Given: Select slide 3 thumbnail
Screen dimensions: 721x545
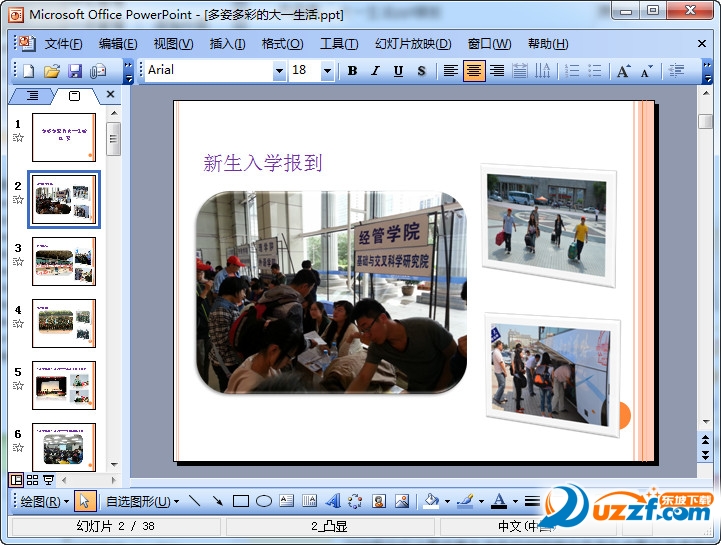Looking at the screenshot, I should click(64, 261).
